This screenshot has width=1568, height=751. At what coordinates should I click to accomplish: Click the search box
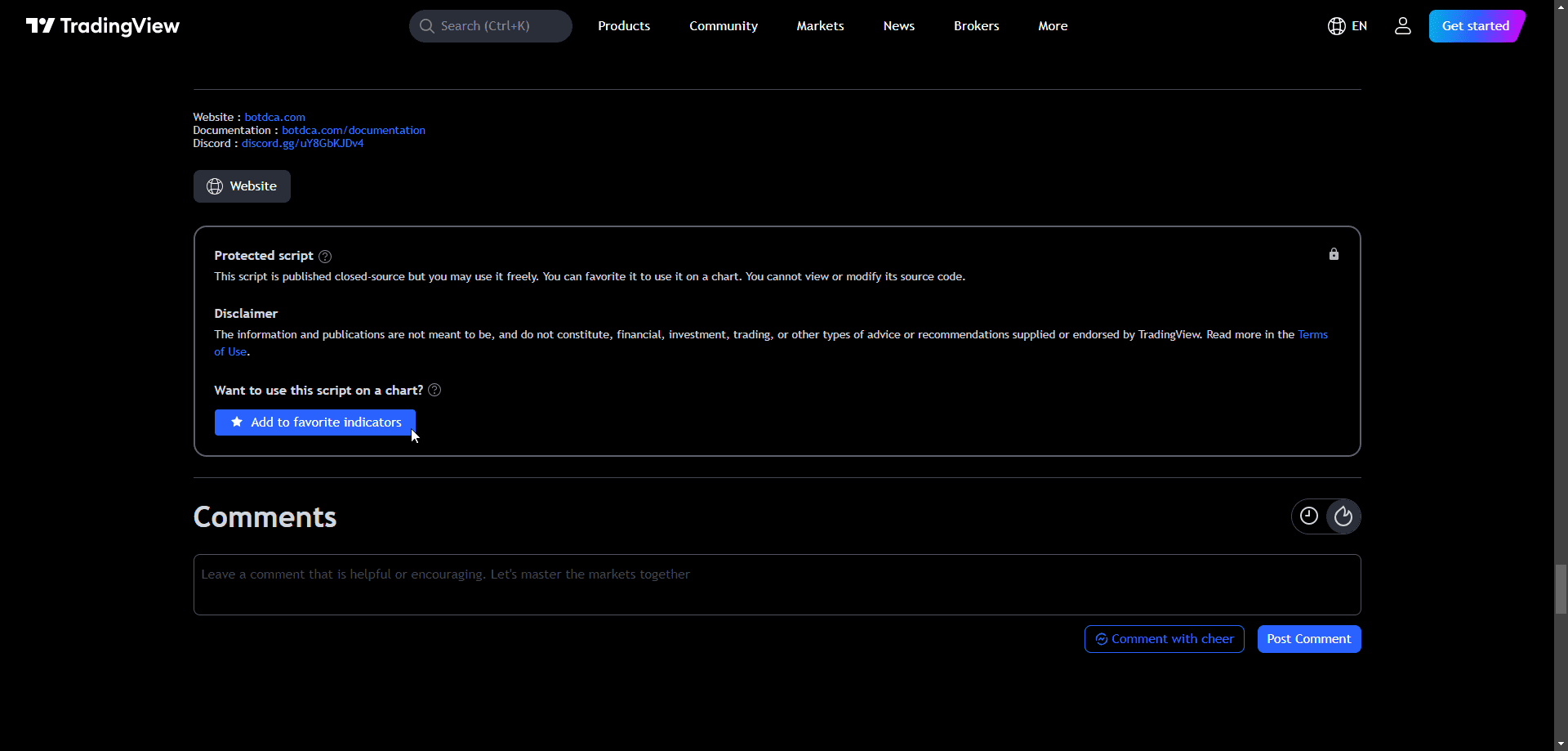tap(490, 26)
